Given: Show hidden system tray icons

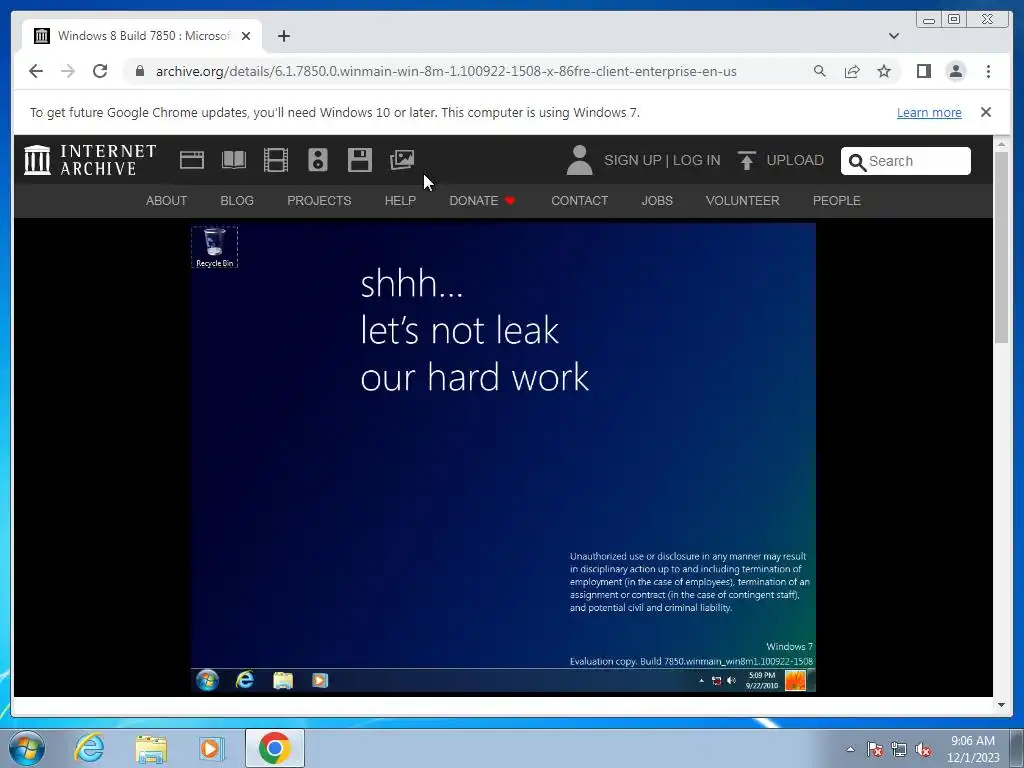Looking at the screenshot, I should tap(850, 749).
